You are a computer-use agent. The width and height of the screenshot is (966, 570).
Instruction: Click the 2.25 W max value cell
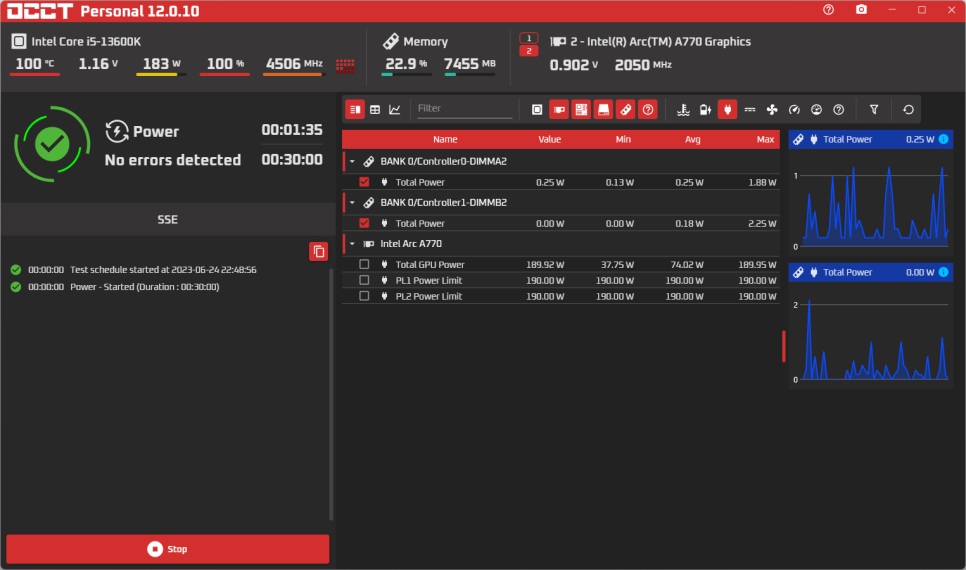762,224
